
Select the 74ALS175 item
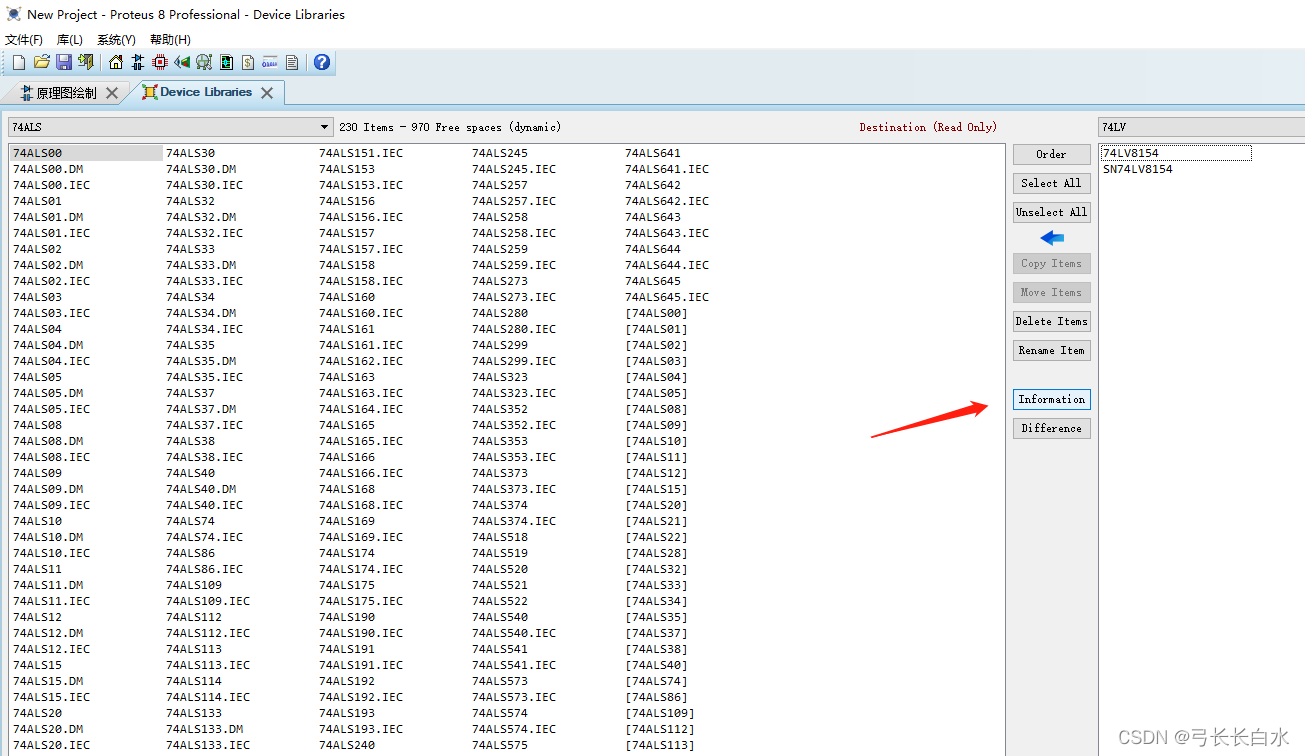(347, 585)
